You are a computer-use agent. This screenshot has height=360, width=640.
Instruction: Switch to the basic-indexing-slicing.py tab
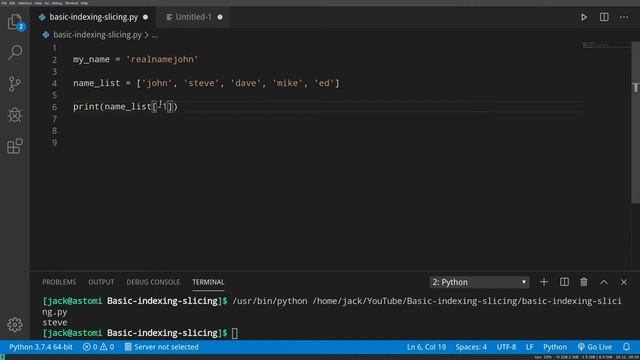(93, 17)
